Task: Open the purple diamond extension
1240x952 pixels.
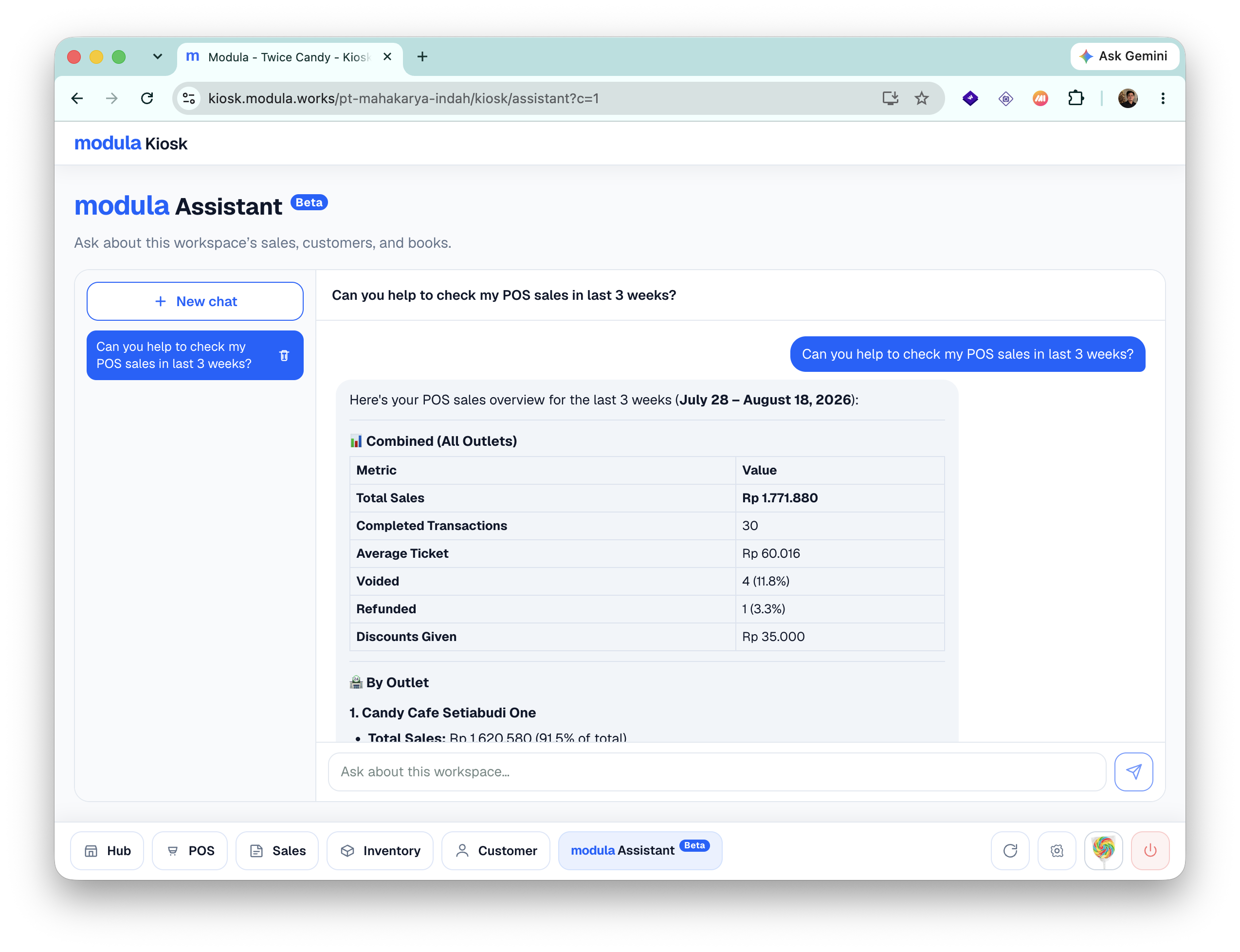Action: [970, 99]
